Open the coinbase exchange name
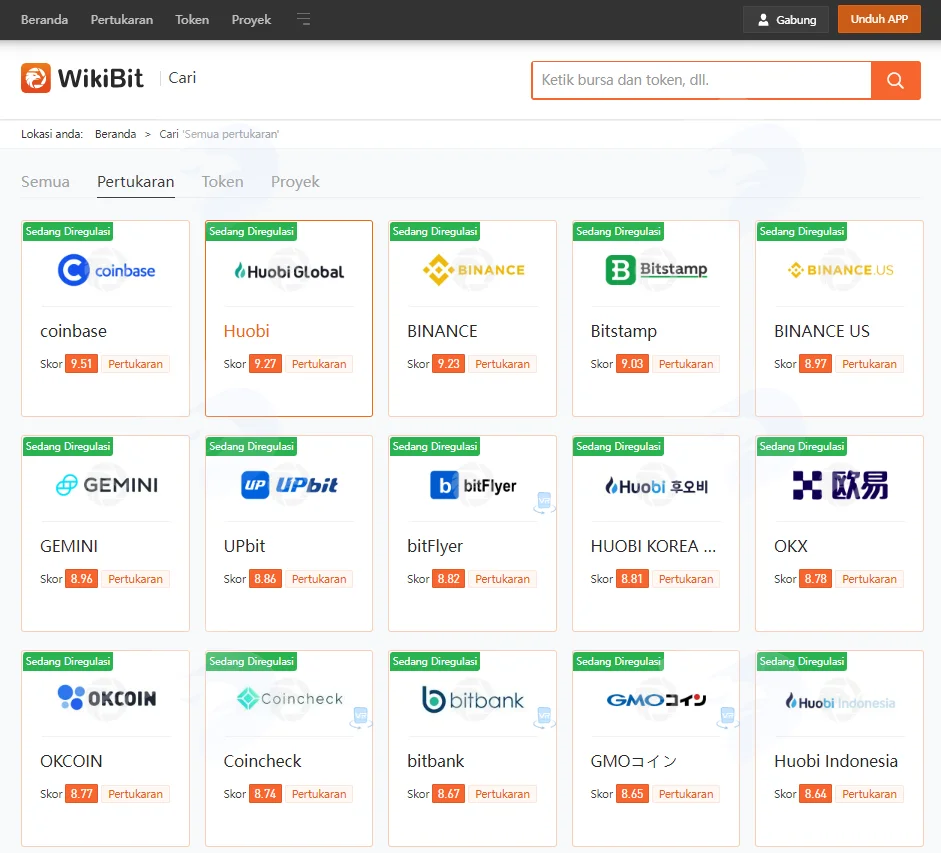This screenshot has width=941, height=853. click(73, 331)
